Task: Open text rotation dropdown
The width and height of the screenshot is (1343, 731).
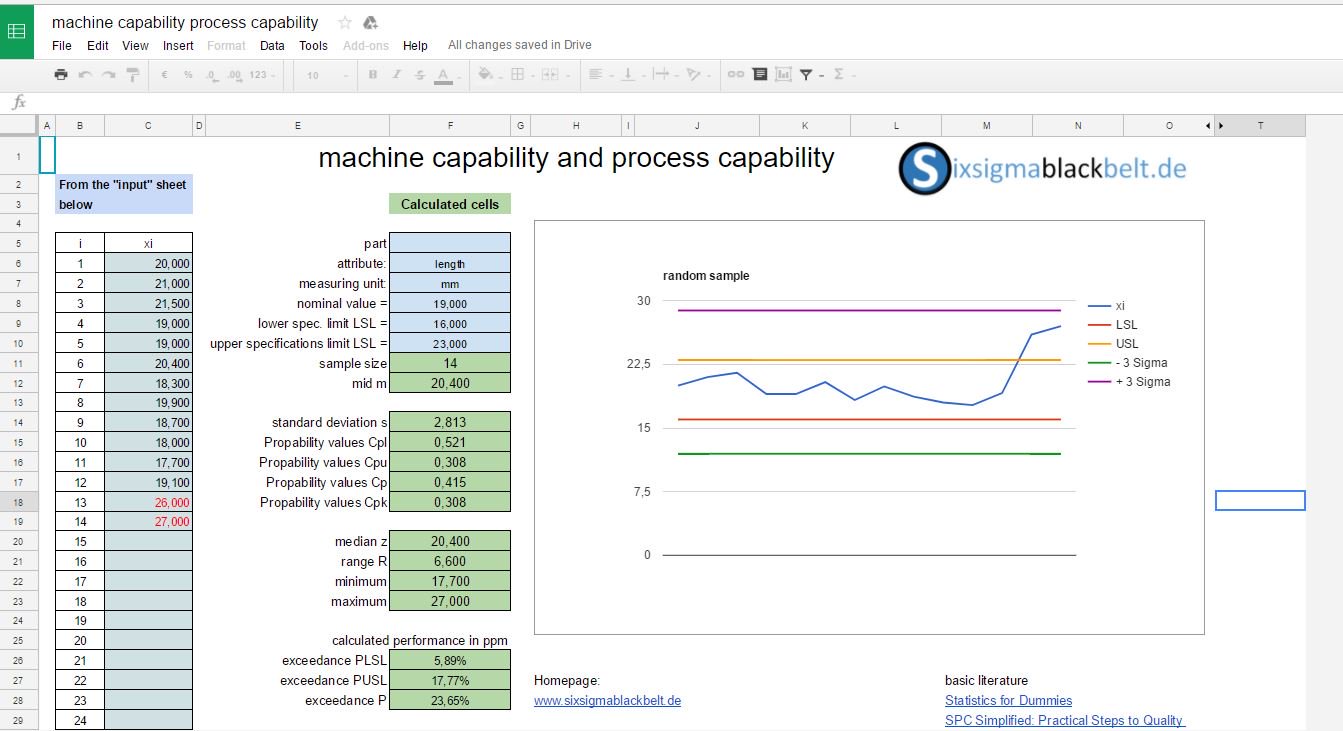Action: point(697,74)
